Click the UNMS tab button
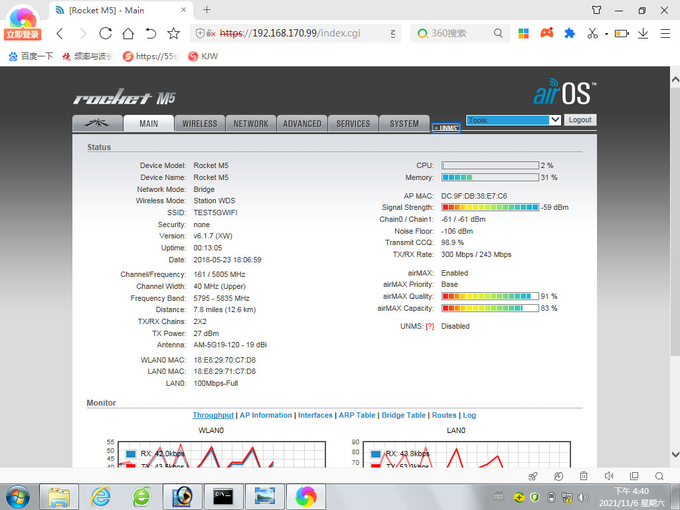Screen dimensions: 680x510 tap(446, 128)
